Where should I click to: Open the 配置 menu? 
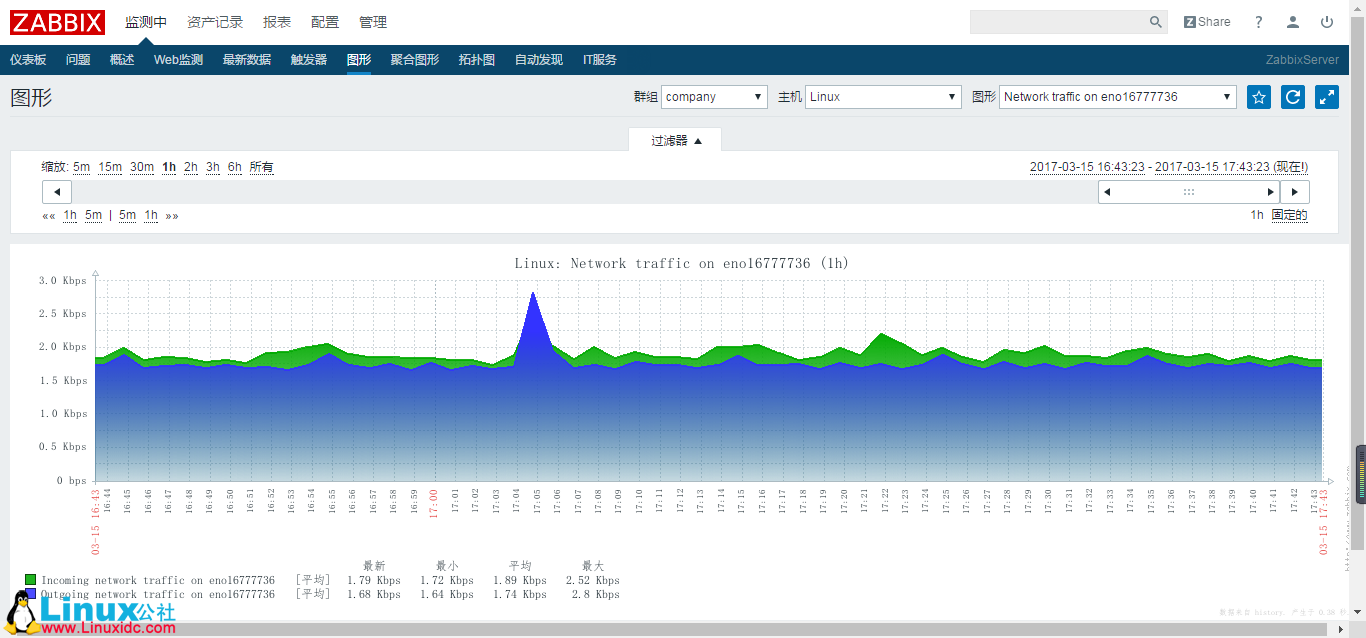325,21
